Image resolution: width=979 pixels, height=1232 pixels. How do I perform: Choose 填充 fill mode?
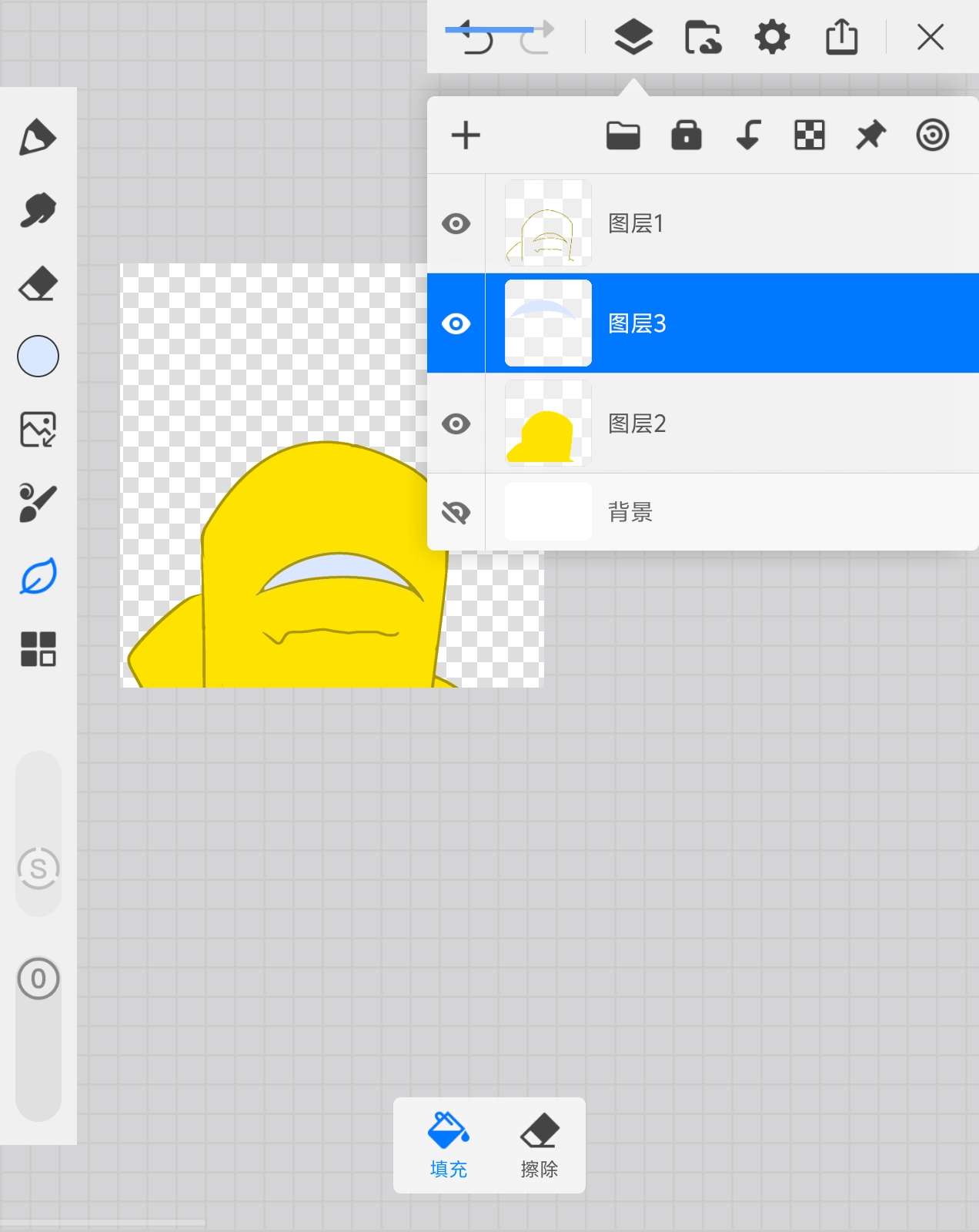coord(449,1145)
